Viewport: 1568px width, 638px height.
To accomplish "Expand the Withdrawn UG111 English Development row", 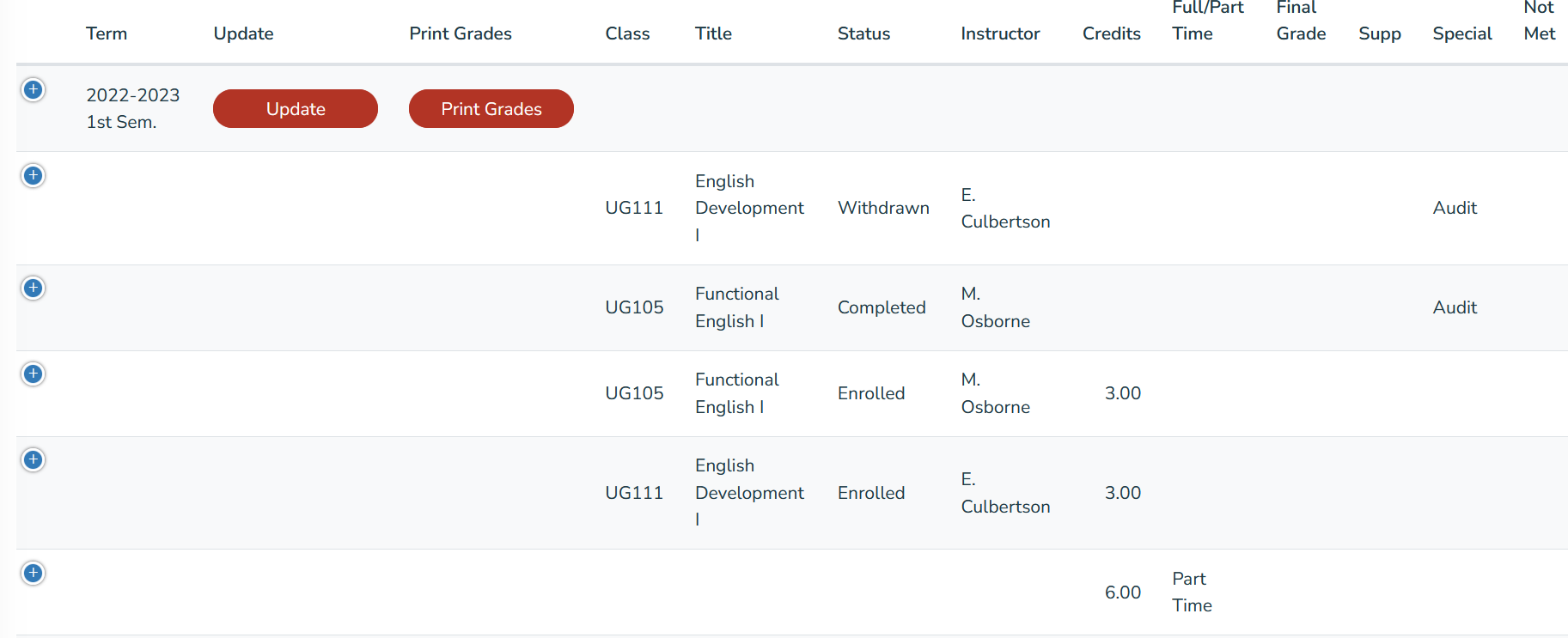I will pos(33,175).
